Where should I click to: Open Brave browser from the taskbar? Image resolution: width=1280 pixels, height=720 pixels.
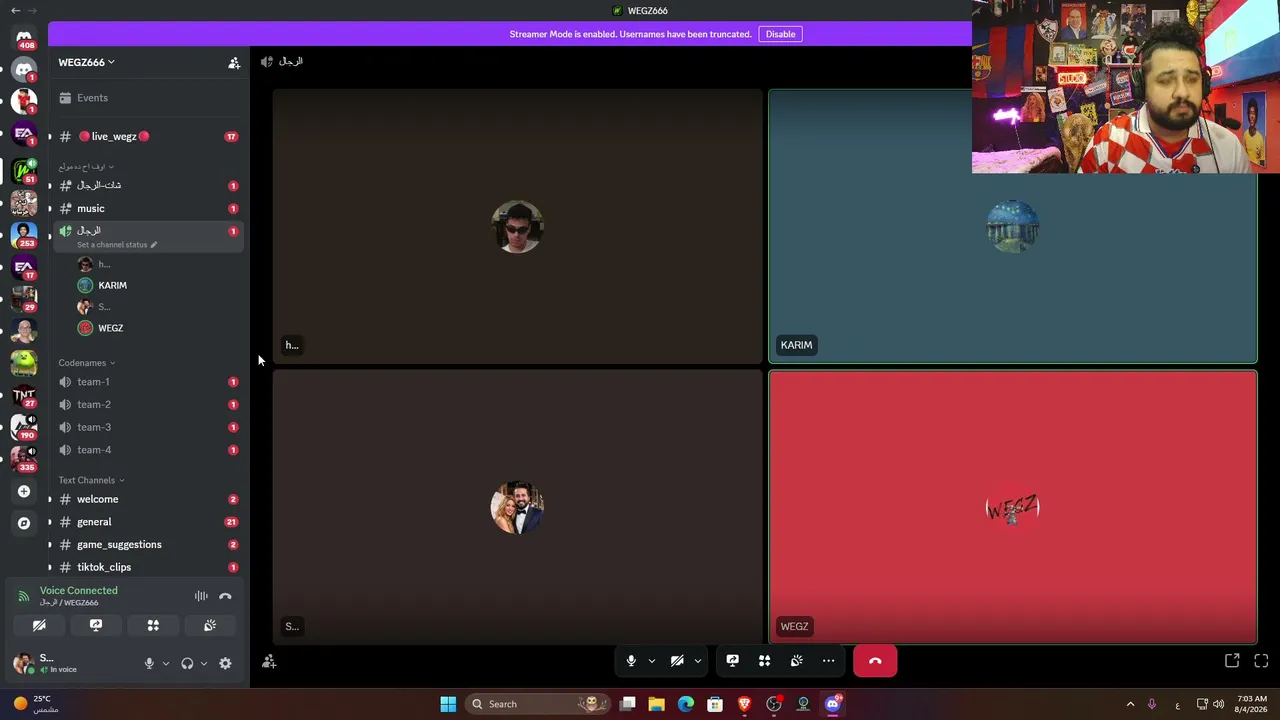point(744,704)
